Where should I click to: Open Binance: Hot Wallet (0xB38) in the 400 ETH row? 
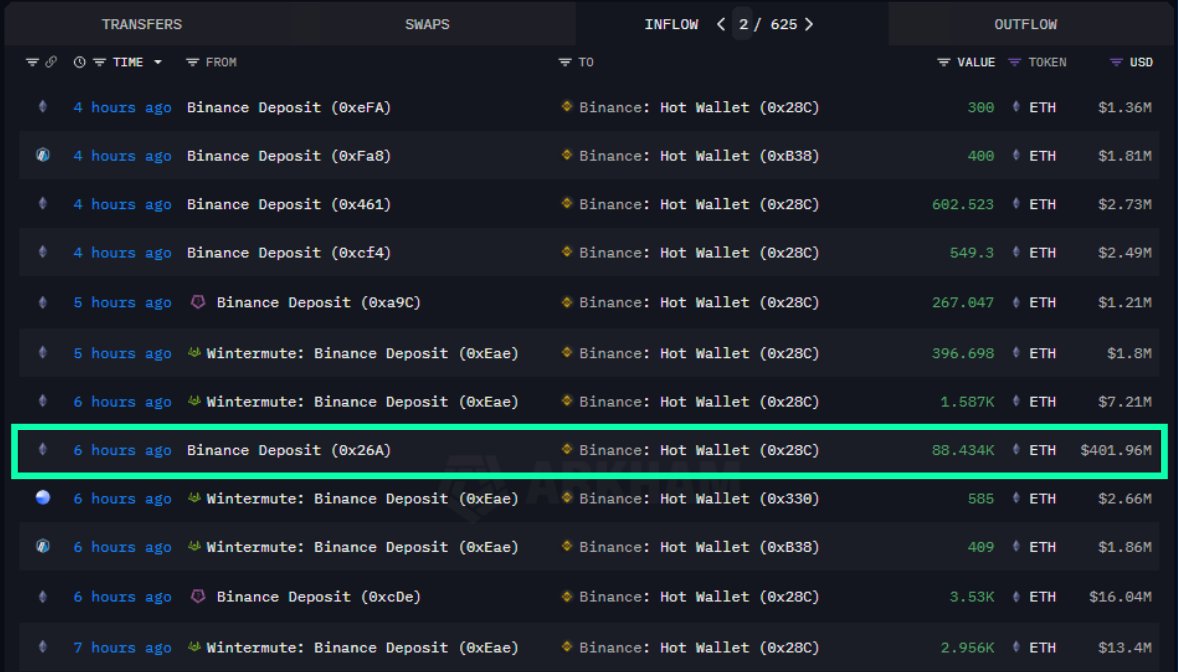coord(699,156)
